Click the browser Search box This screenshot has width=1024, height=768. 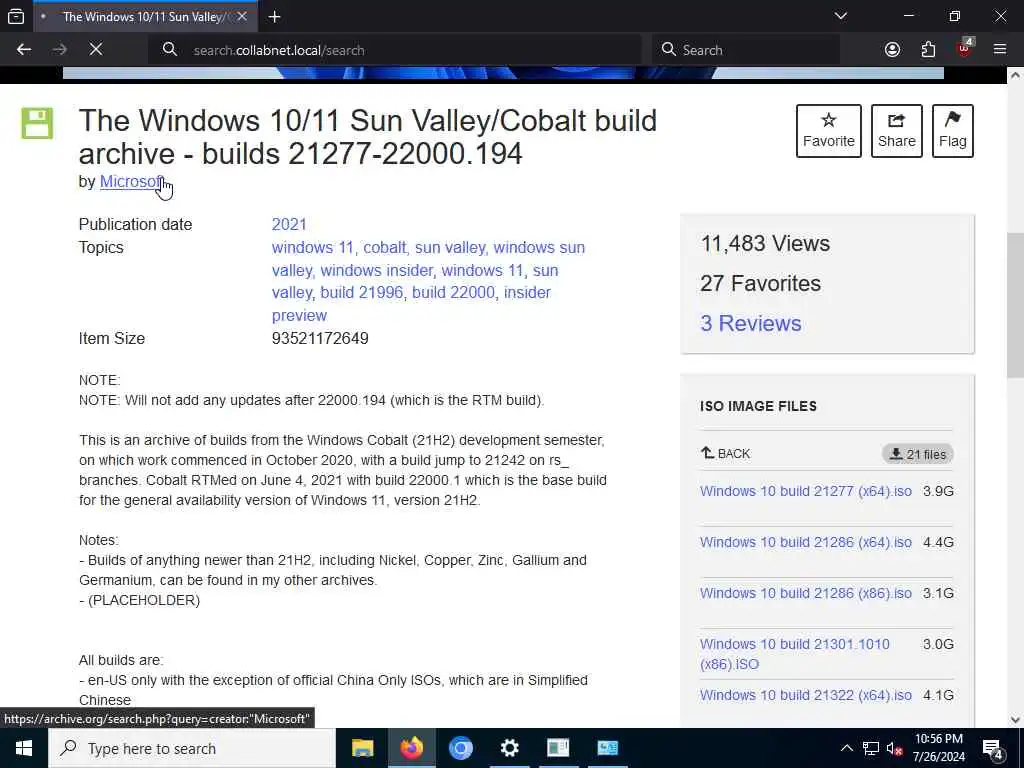[746, 50]
